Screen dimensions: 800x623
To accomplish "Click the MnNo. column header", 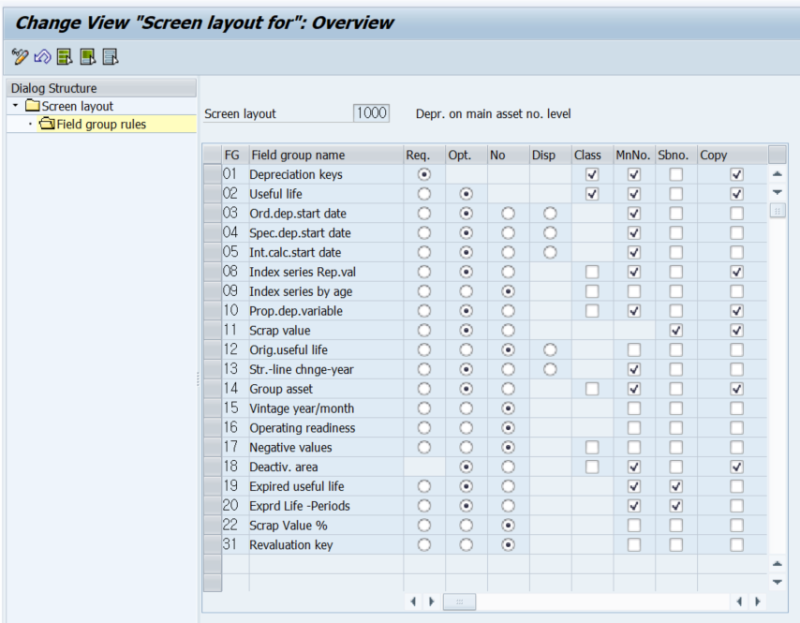I will [x=634, y=155].
